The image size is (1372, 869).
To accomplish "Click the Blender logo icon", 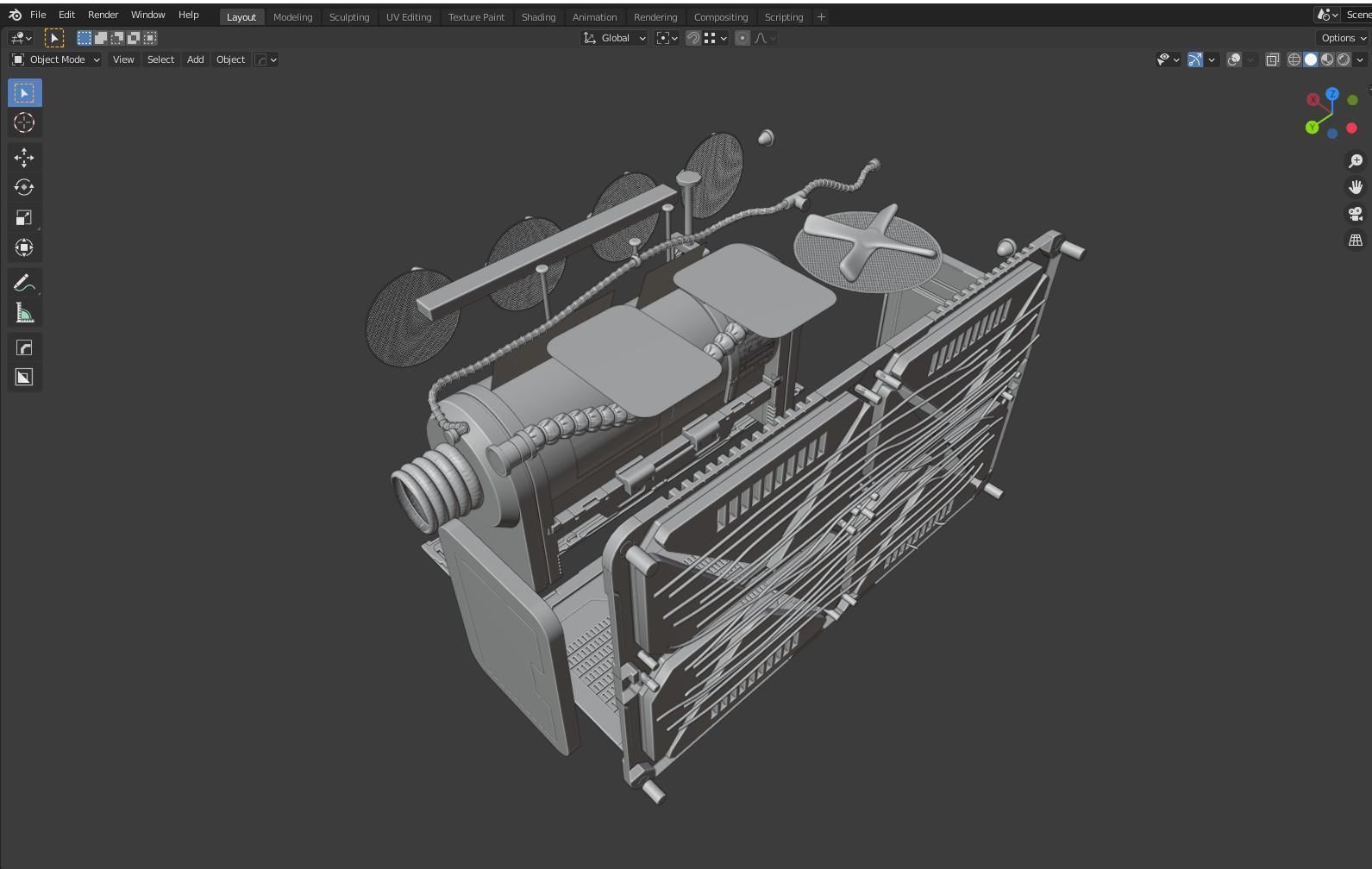I will [x=15, y=16].
